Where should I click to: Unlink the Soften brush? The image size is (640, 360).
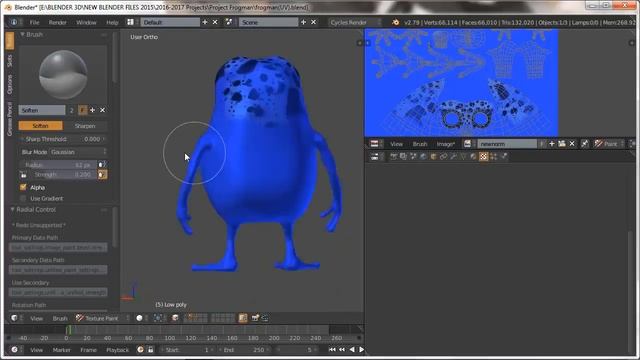pos(102,110)
